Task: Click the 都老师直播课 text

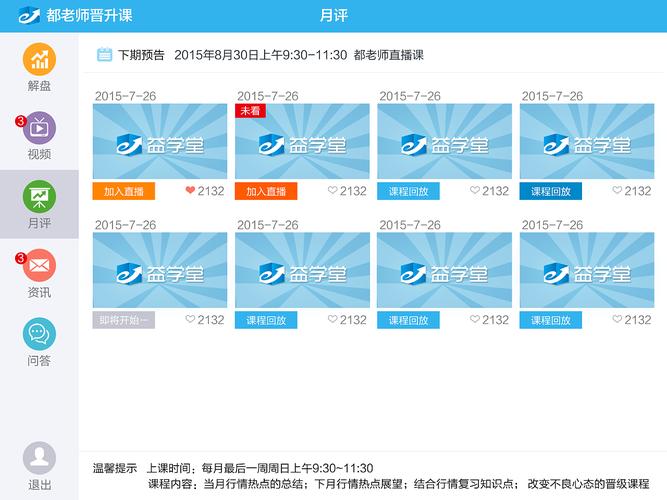Action: point(389,55)
